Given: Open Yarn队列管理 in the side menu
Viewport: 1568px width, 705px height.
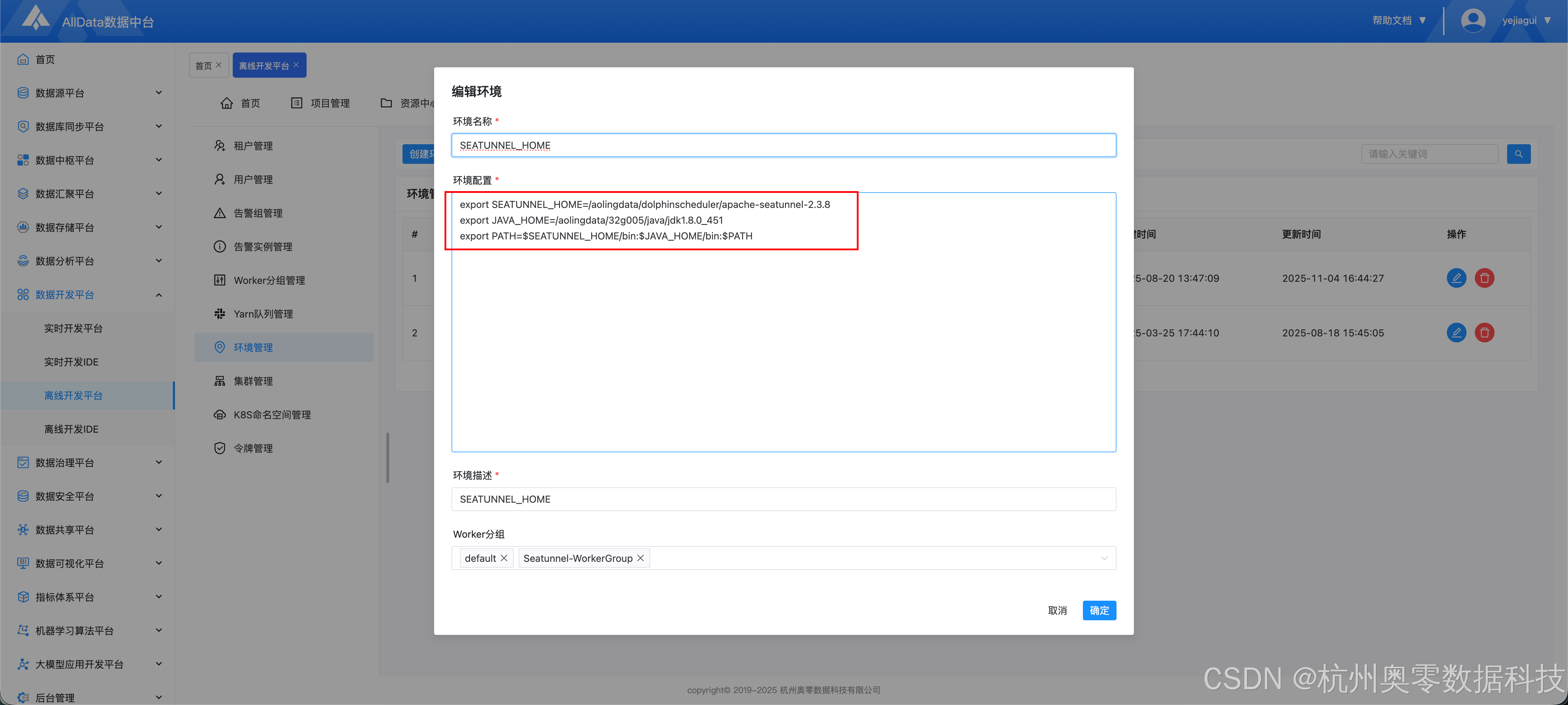Looking at the screenshot, I should coord(263,314).
